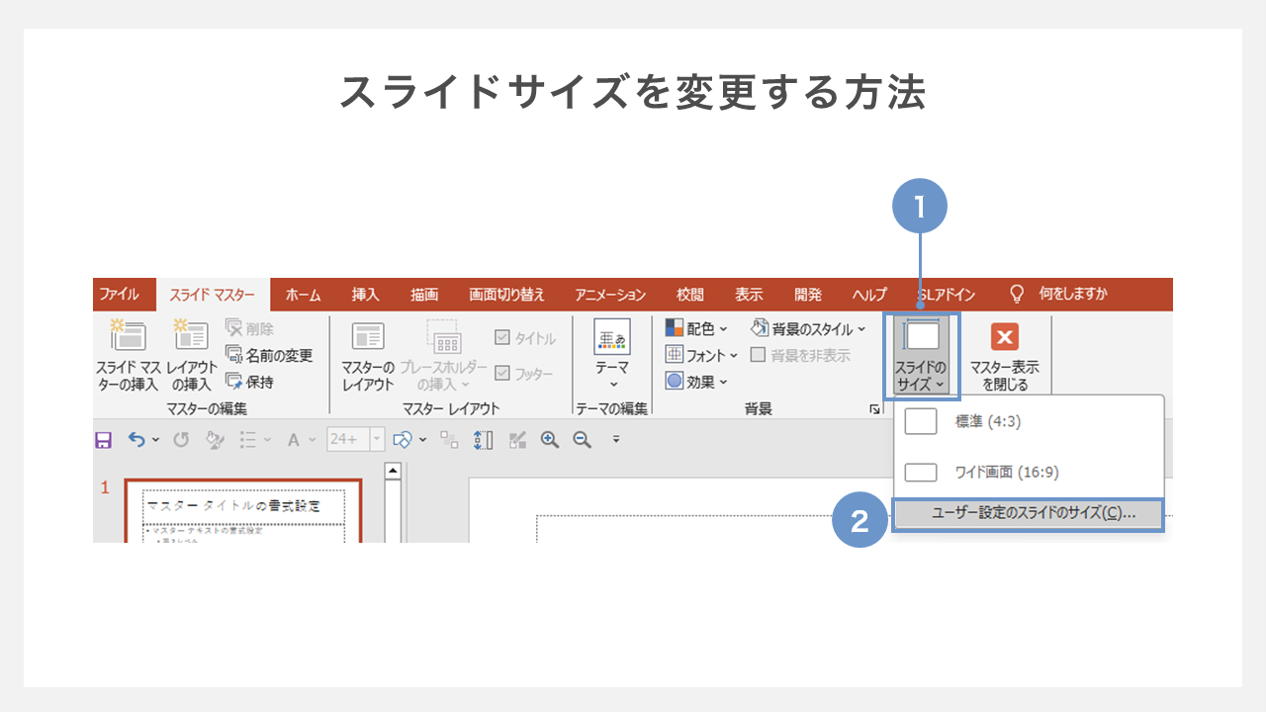Switch to the 挿入 ribbon tab
This screenshot has height=712, width=1266.
pyautogui.click(x=366, y=294)
